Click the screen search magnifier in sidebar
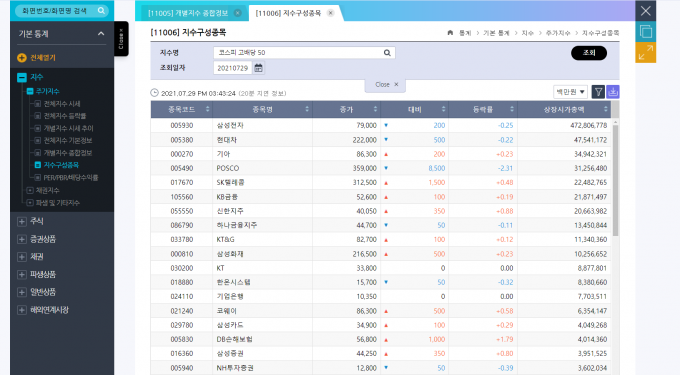The width and height of the screenshot is (680, 375). click(101, 10)
